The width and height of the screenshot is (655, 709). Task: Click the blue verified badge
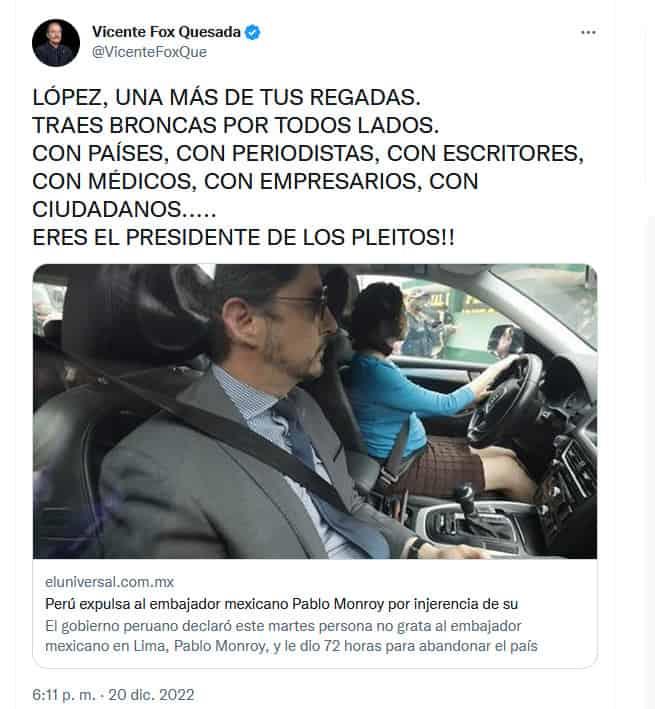pos(252,33)
